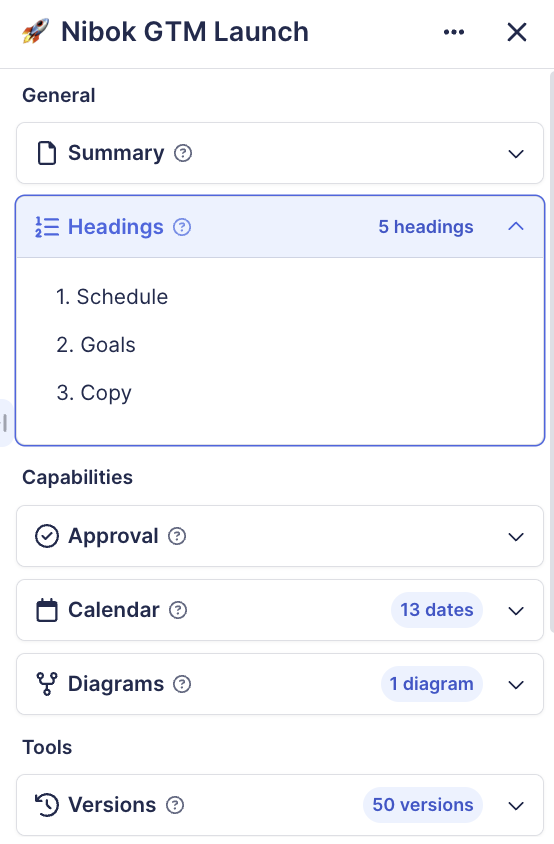Expand the Calendar section chevron
Viewport: 554px width, 844px height.
[516, 611]
